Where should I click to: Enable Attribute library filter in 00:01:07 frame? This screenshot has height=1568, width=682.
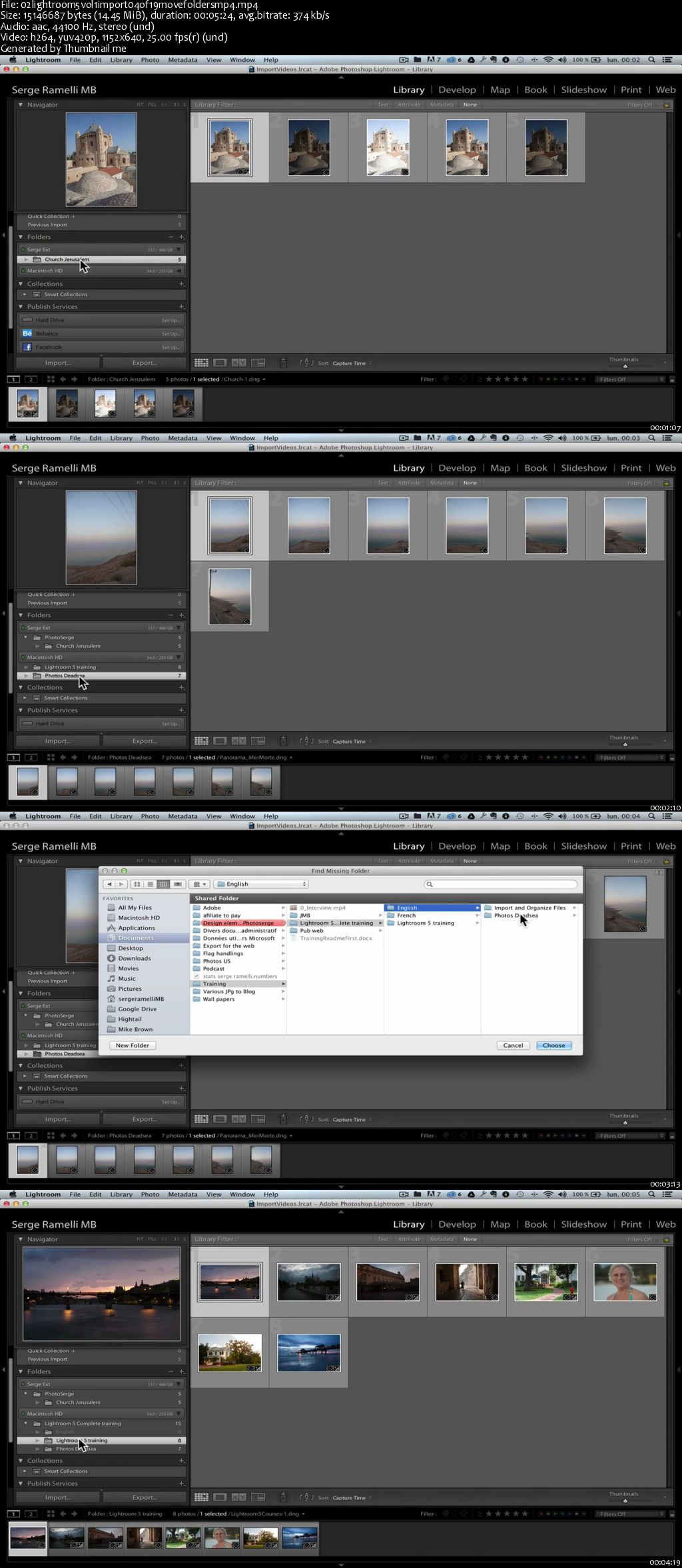pyautogui.click(x=409, y=105)
